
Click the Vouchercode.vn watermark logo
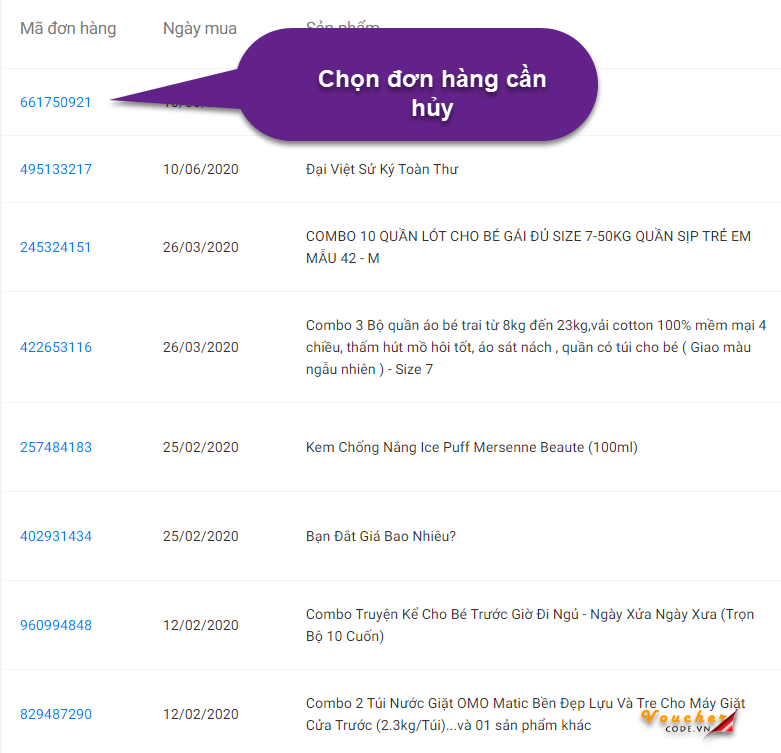pos(691,723)
